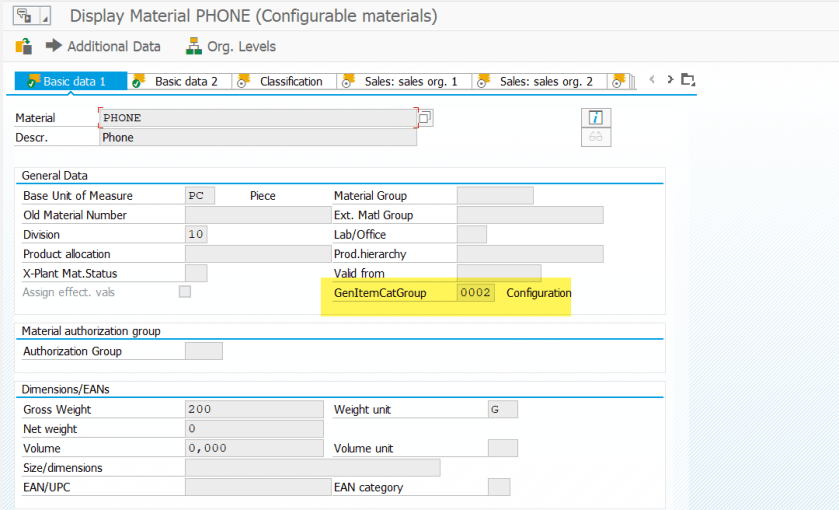839x510 pixels.
Task: Open the Org. Levels dialog
Action: [231, 46]
